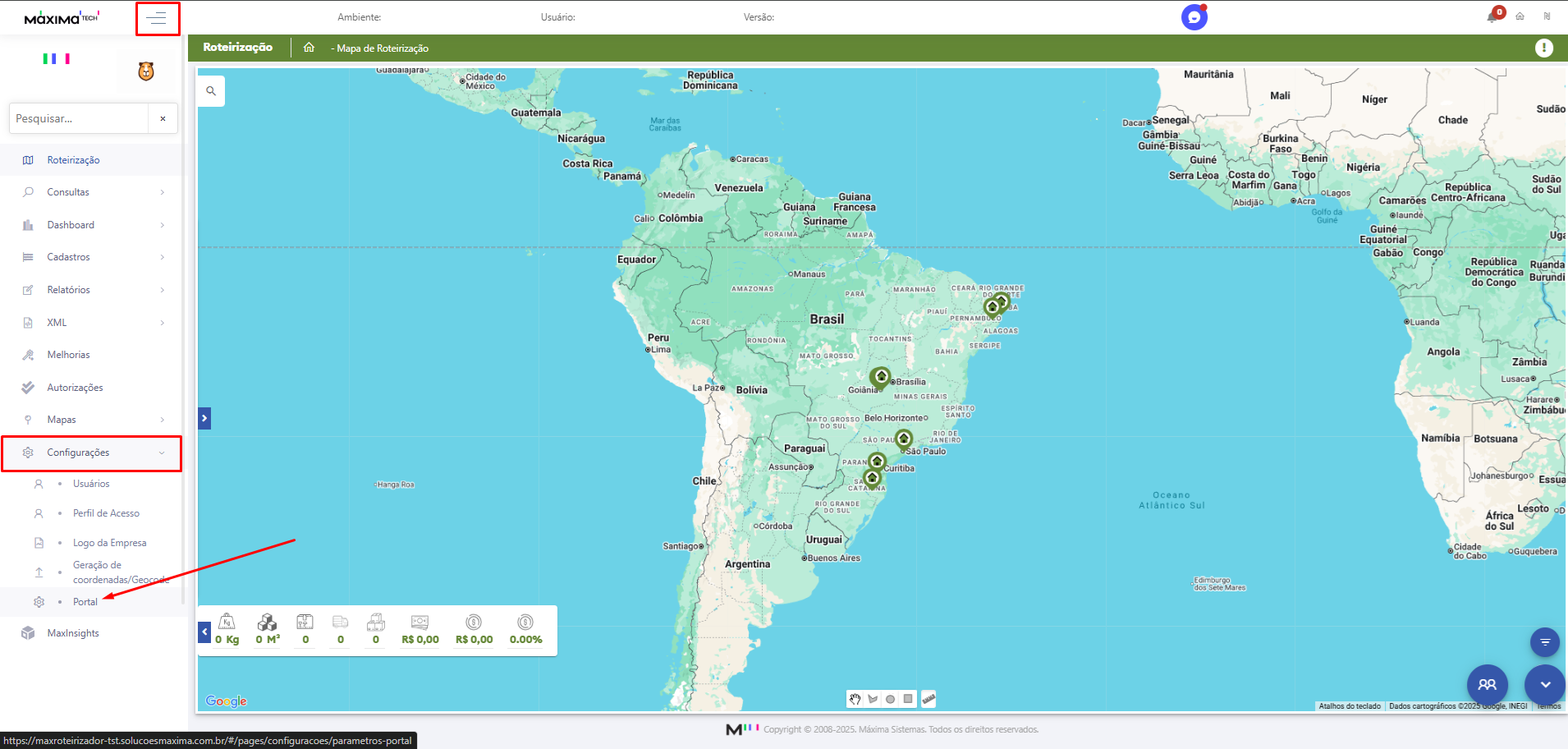Click the money bill icon in summary panel
Image resolution: width=1568 pixels, height=749 pixels.
pyautogui.click(x=420, y=622)
